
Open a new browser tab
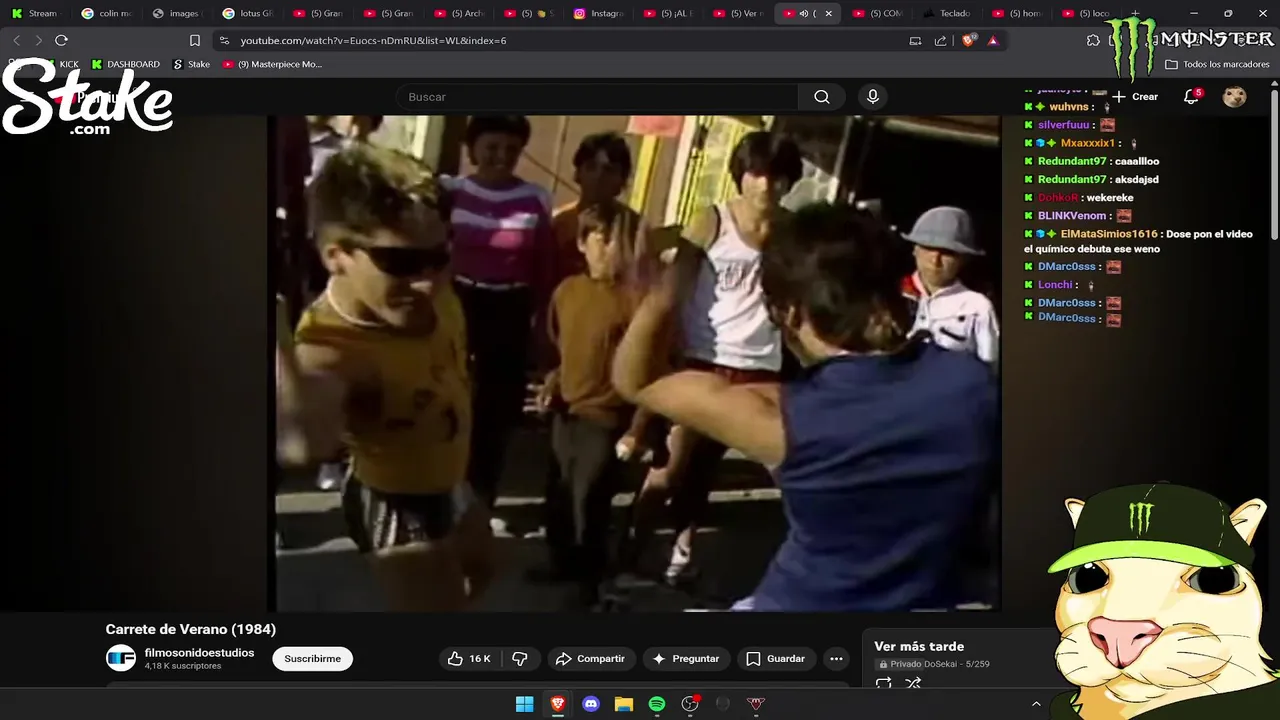[1135, 13]
